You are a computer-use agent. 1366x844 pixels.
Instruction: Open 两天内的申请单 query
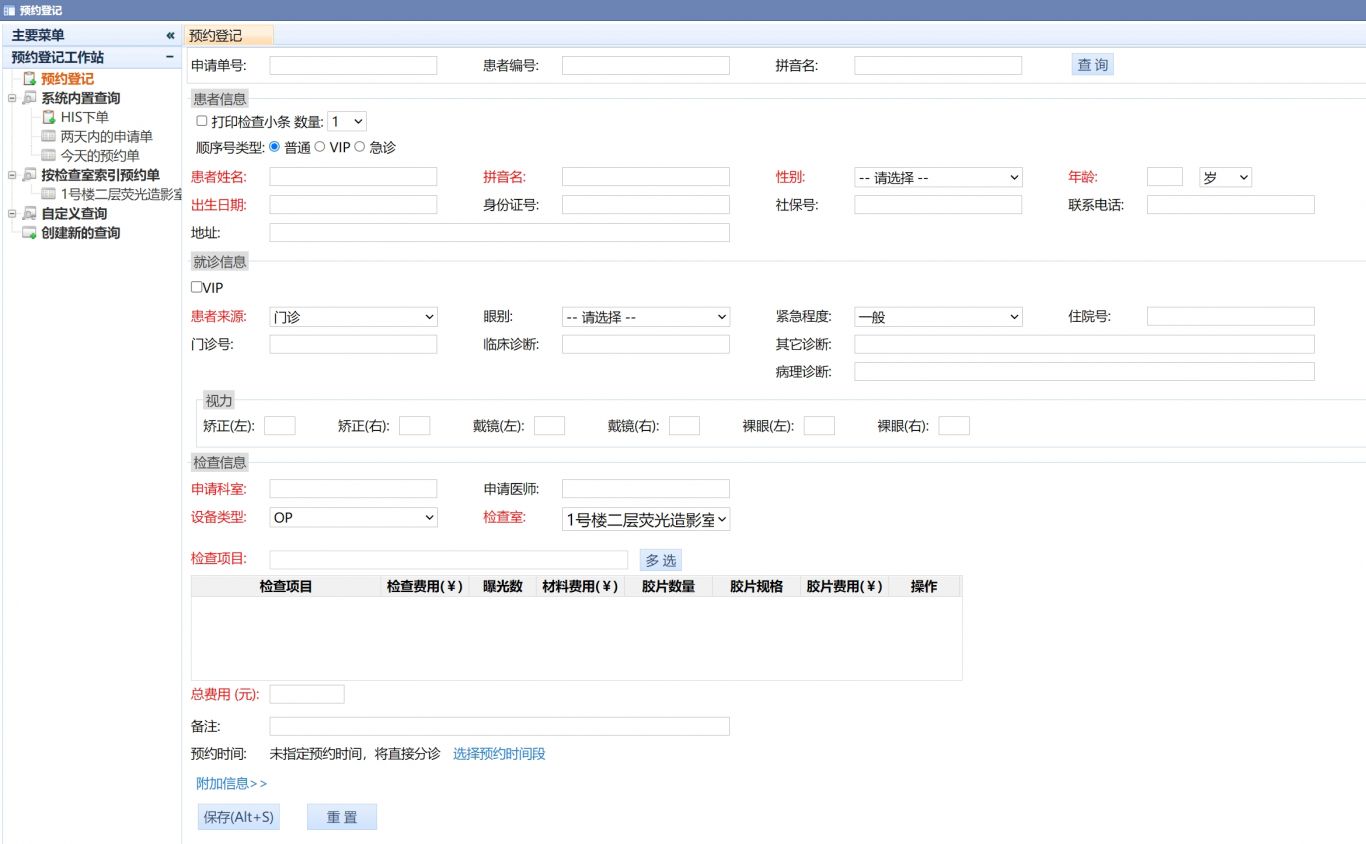(x=107, y=136)
